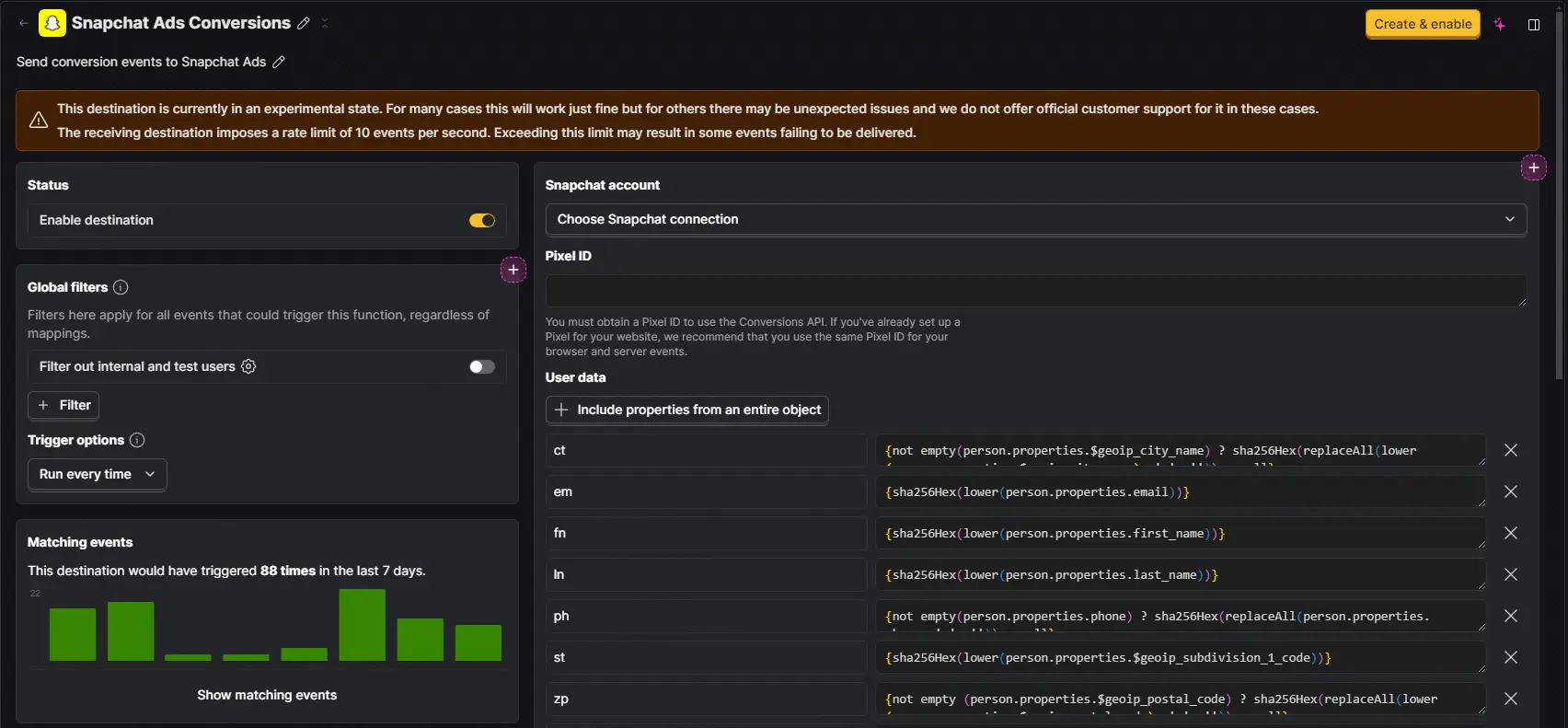Edit the em key field
This screenshot has width=1568, height=728.
pyautogui.click(x=706, y=491)
